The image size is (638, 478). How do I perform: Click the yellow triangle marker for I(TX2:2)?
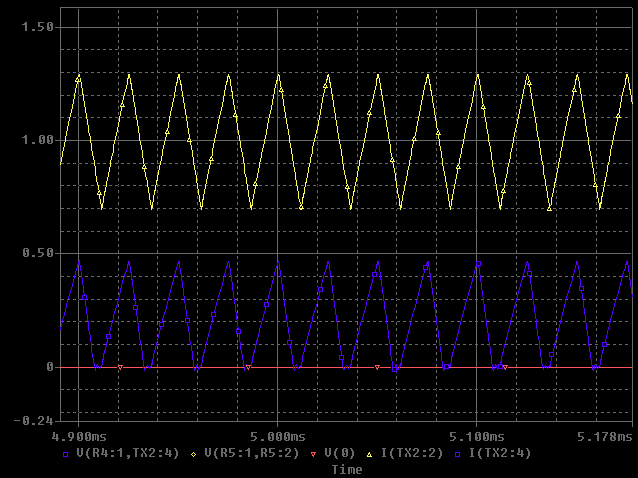[x=369, y=454]
